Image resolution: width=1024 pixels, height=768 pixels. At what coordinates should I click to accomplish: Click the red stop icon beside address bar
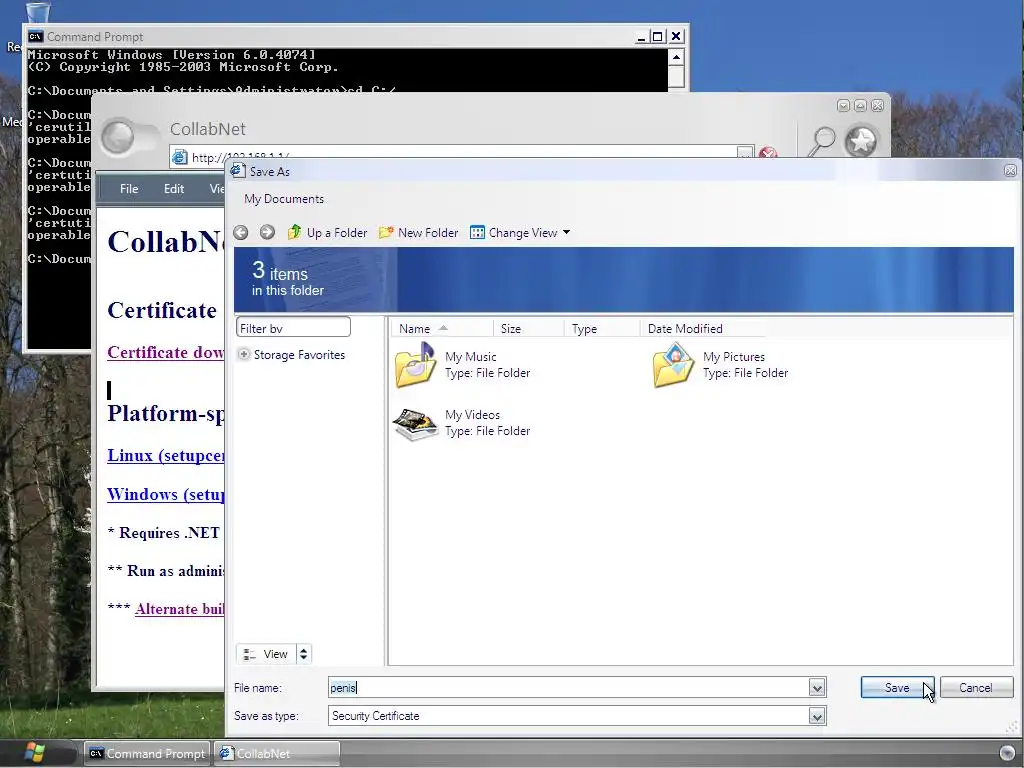click(768, 153)
